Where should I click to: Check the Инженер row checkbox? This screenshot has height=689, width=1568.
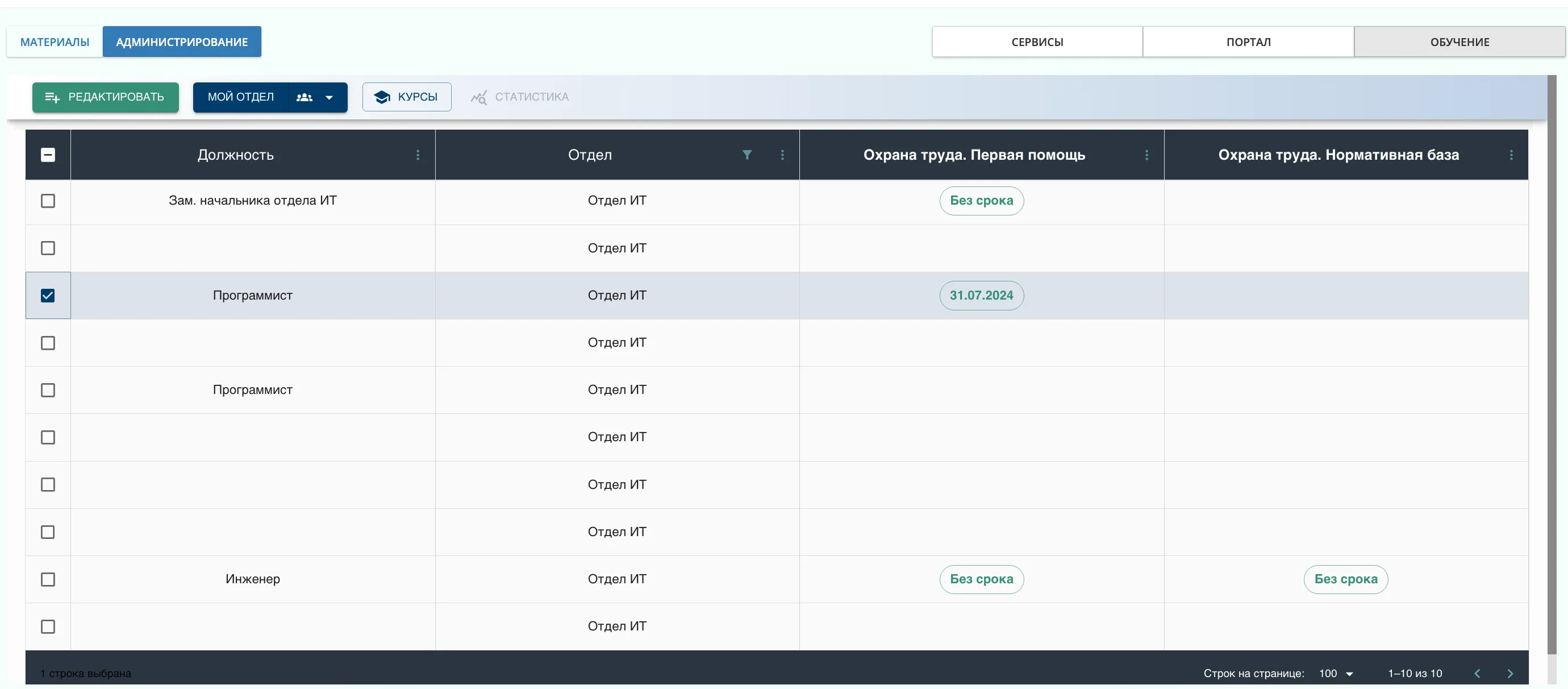(48, 579)
